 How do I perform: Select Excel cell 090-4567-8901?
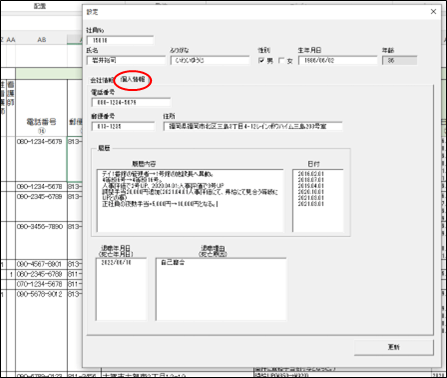pyautogui.click(x=41, y=264)
